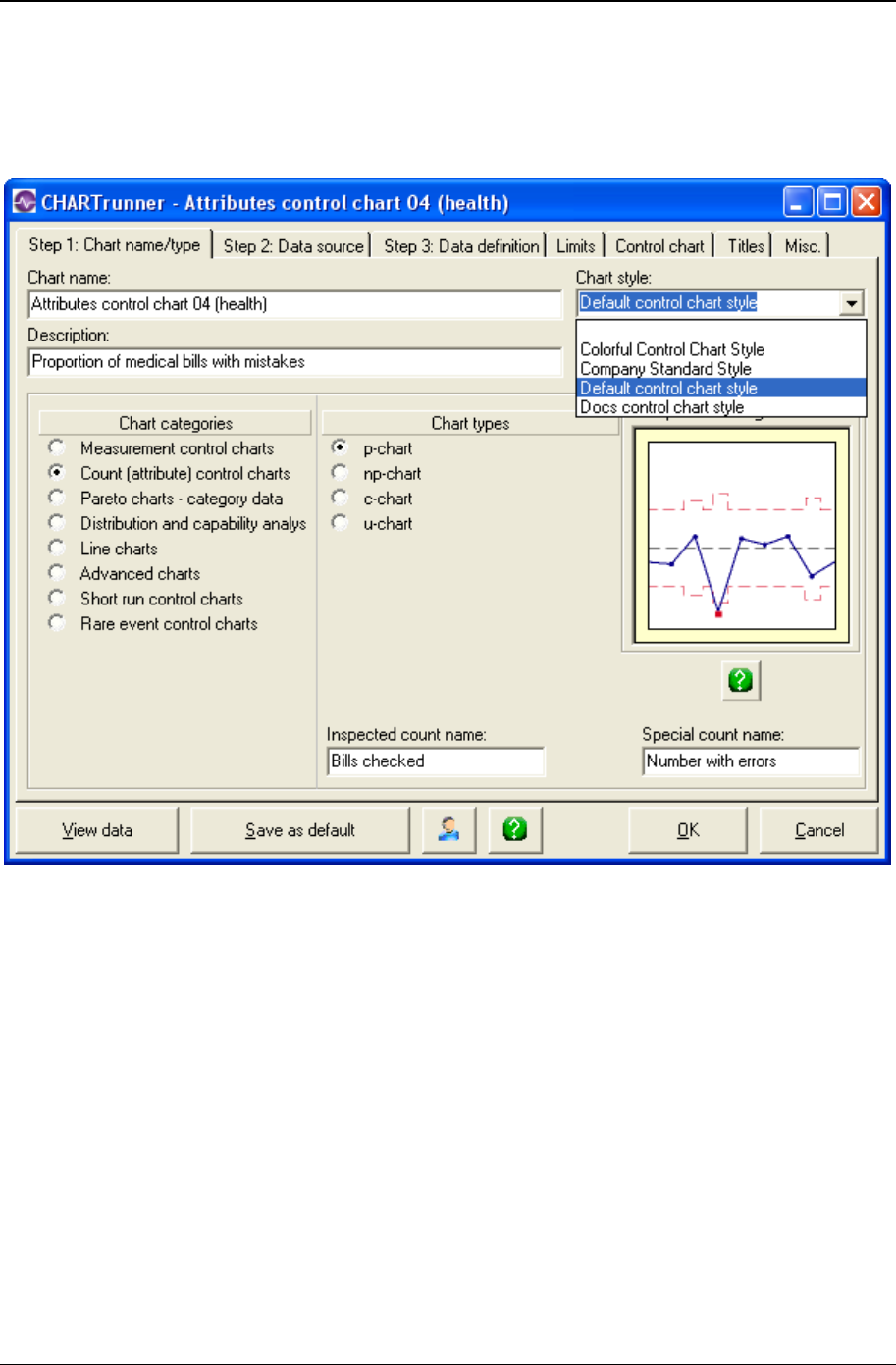896x1365 pixels.
Task: Choose Docs control chart style option
Action: [x=721, y=407]
